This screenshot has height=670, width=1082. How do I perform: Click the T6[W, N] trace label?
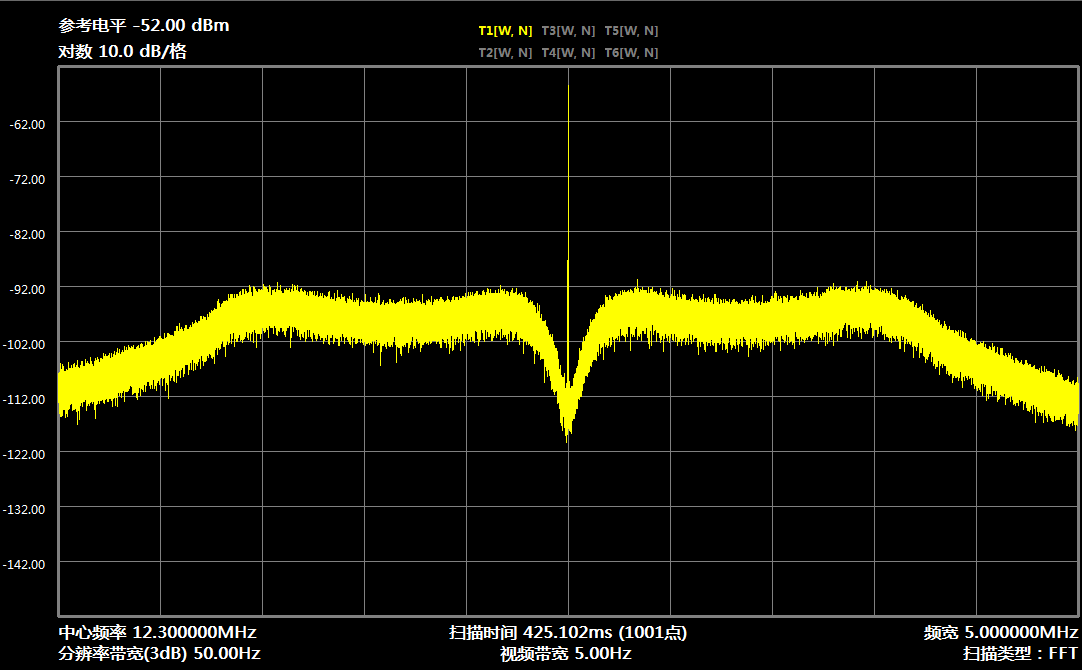pyautogui.click(x=631, y=53)
